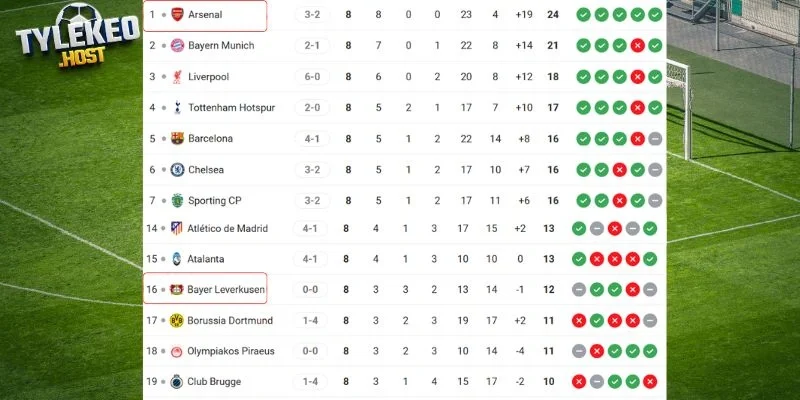Click the Club Brugge badge icon
The width and height of the screenshot is (800, 400).
tap(177, 381)
